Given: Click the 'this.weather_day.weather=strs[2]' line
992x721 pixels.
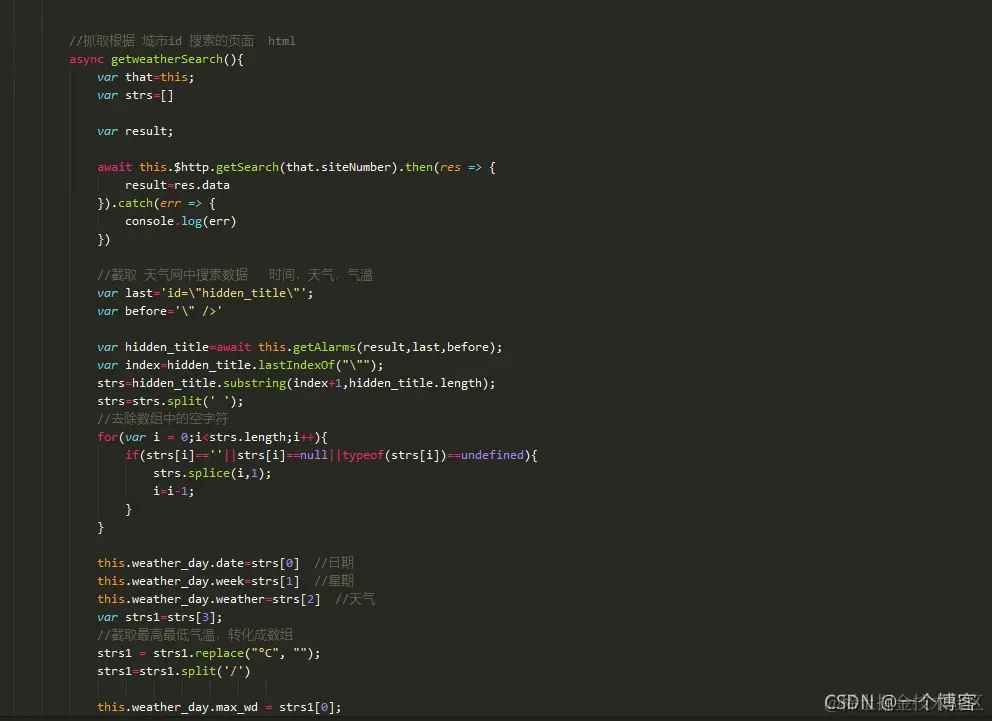Looking at the screenshot, I should point(209,599).
